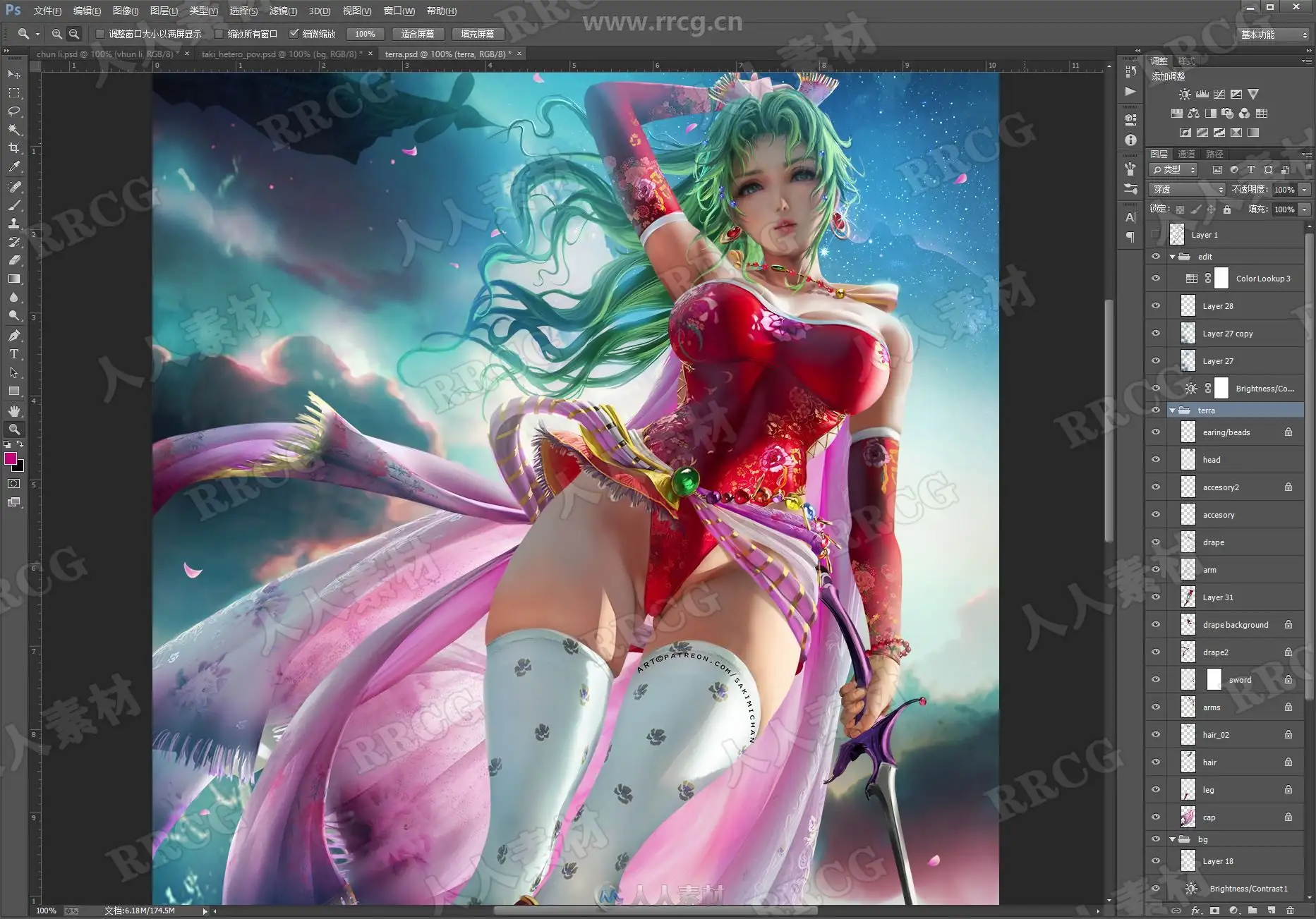Screen dimensions: 1316x919
Task: Select the Pen tool
Action: 13,335
